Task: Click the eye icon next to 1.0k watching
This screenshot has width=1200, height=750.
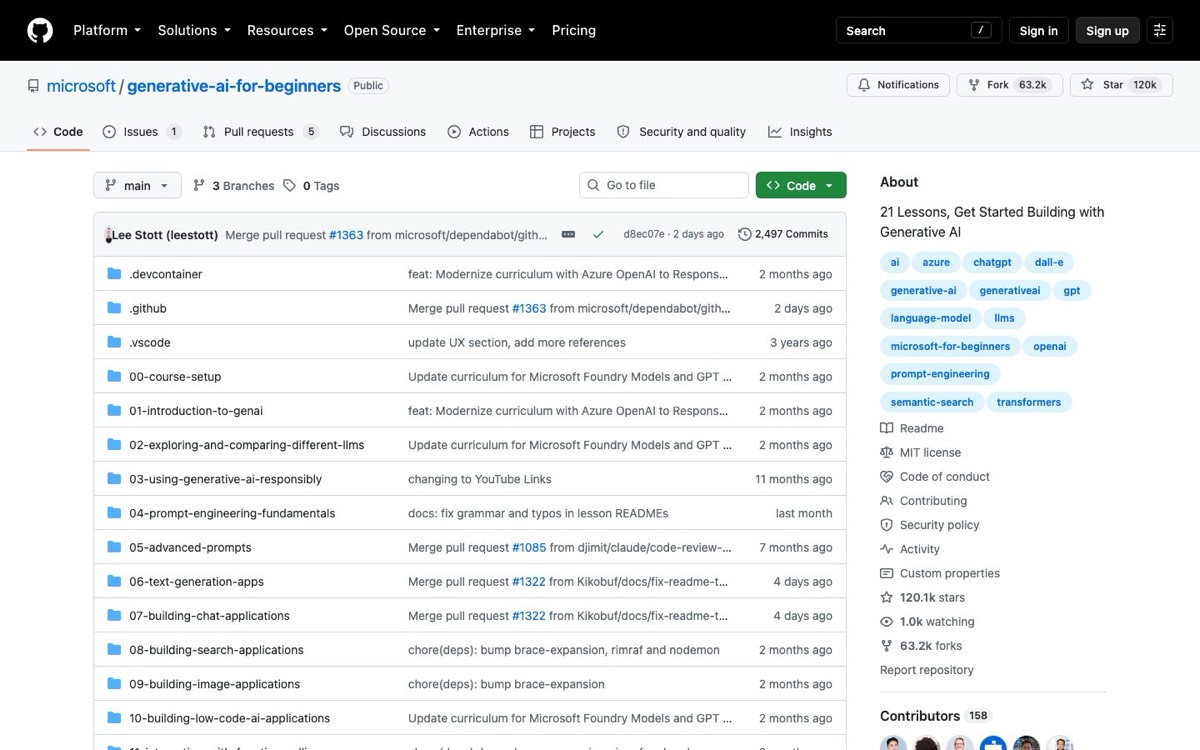Action: click(x=886, y=621)
